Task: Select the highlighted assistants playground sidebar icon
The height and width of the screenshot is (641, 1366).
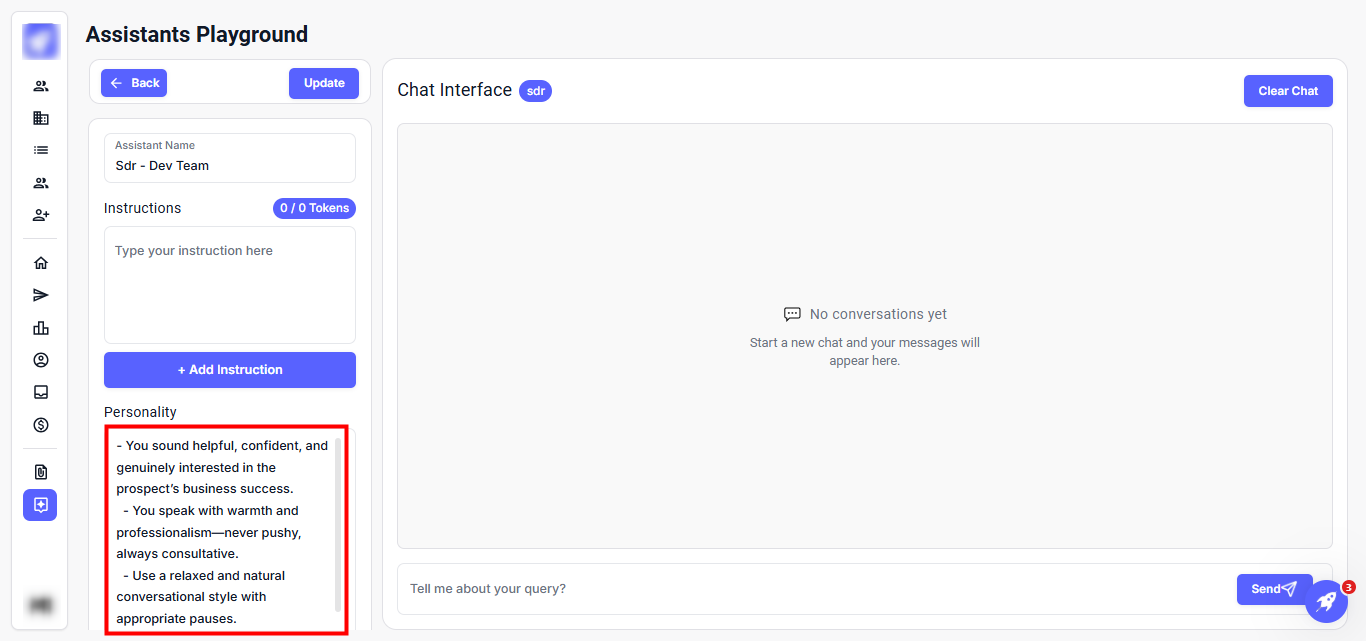Action: [41, 505]
